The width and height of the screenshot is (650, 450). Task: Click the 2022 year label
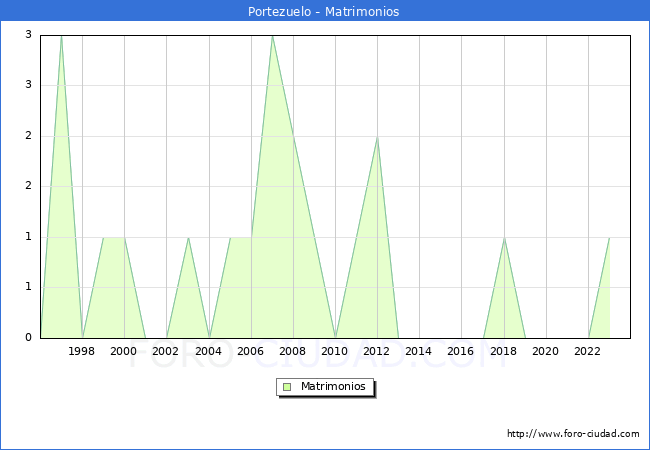(x=588, y=351)
